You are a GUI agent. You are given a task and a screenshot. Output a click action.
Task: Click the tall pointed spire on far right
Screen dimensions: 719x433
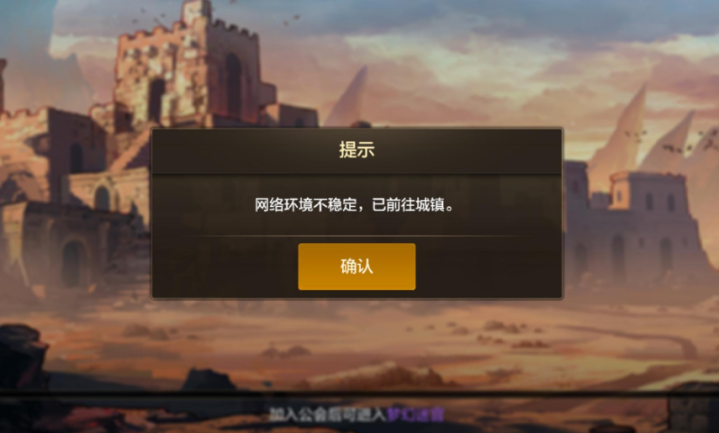(619, 133)
